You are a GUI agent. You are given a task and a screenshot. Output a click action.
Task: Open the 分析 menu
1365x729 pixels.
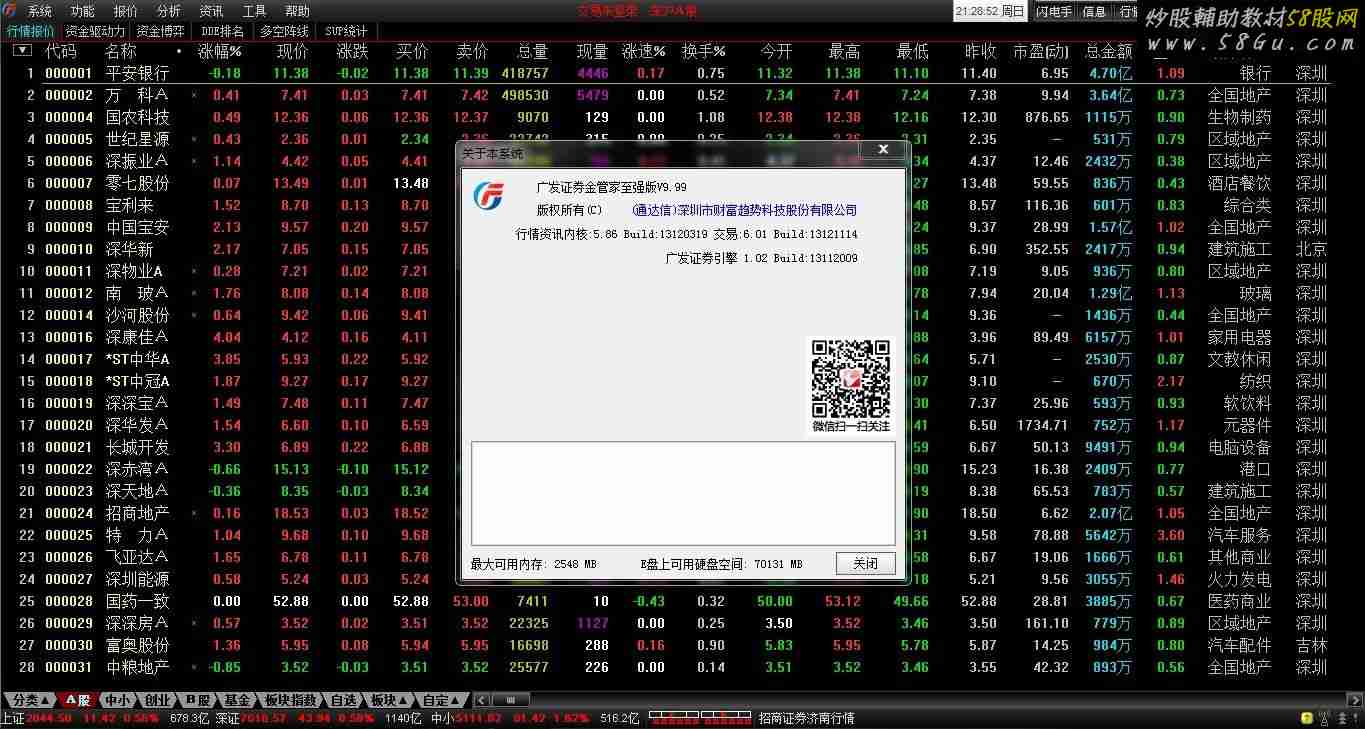(x=169, y=11)
